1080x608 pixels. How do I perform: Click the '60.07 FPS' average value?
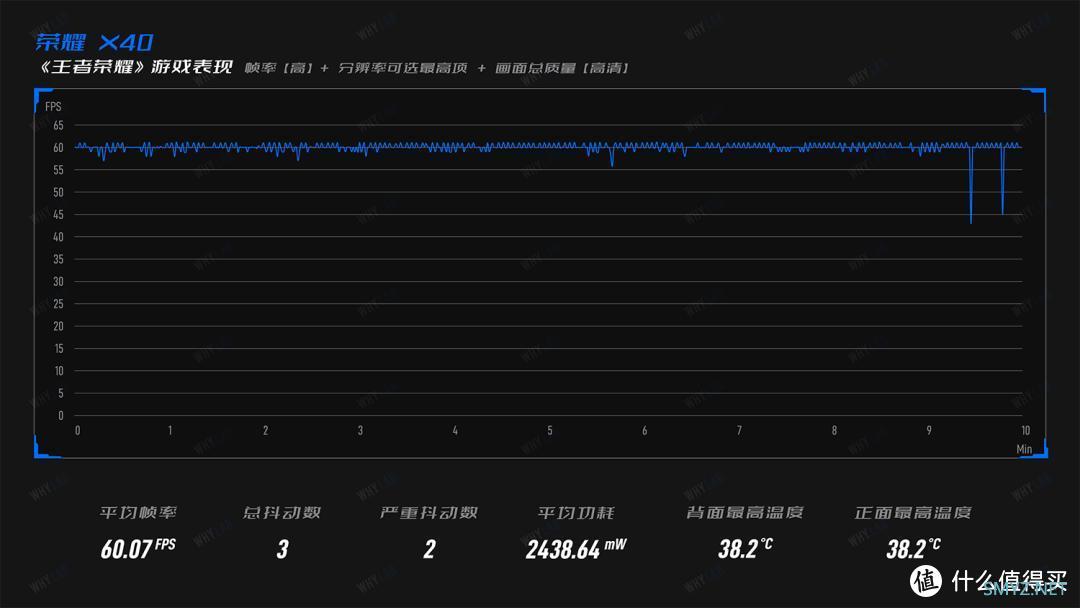[x=138, y=549]
